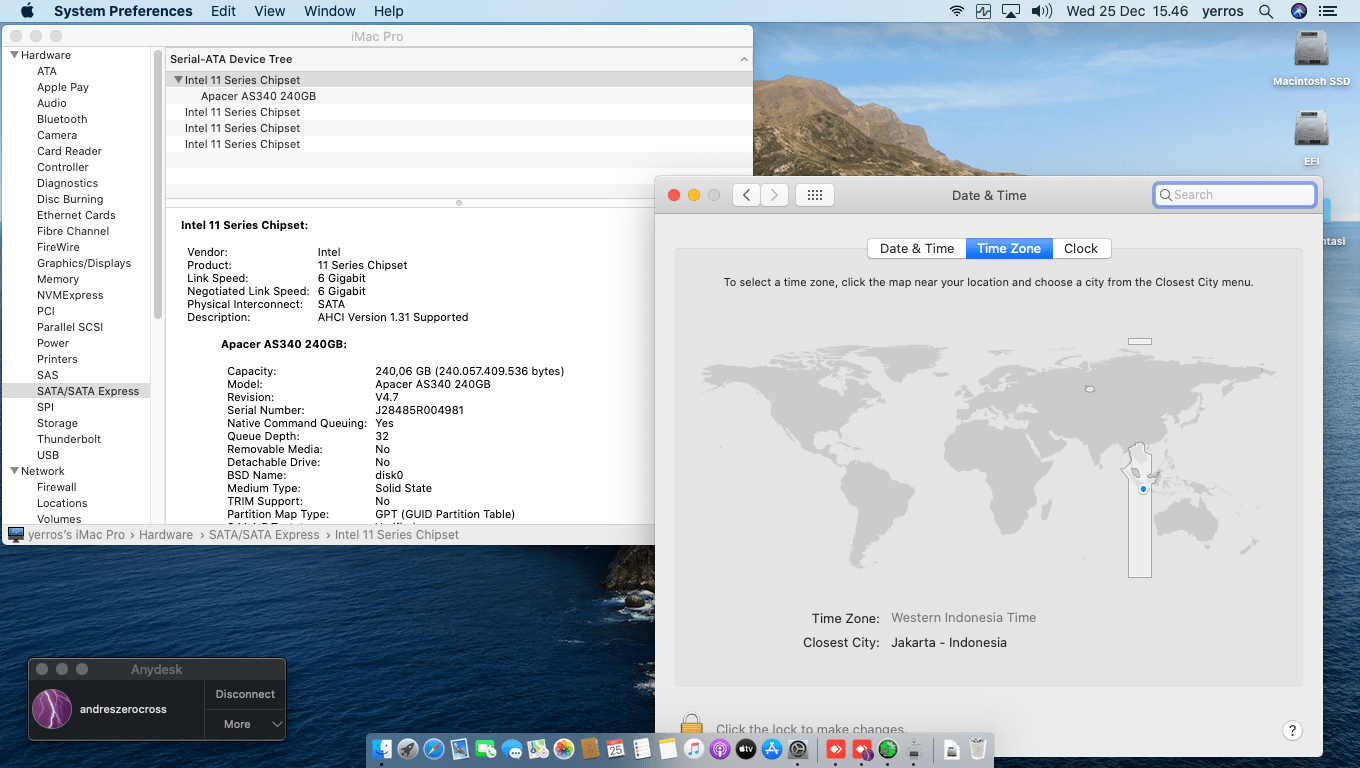Collapse the Network section in sidebar
This screenshot has height=768, width=1360.
[x=14, y=471]
